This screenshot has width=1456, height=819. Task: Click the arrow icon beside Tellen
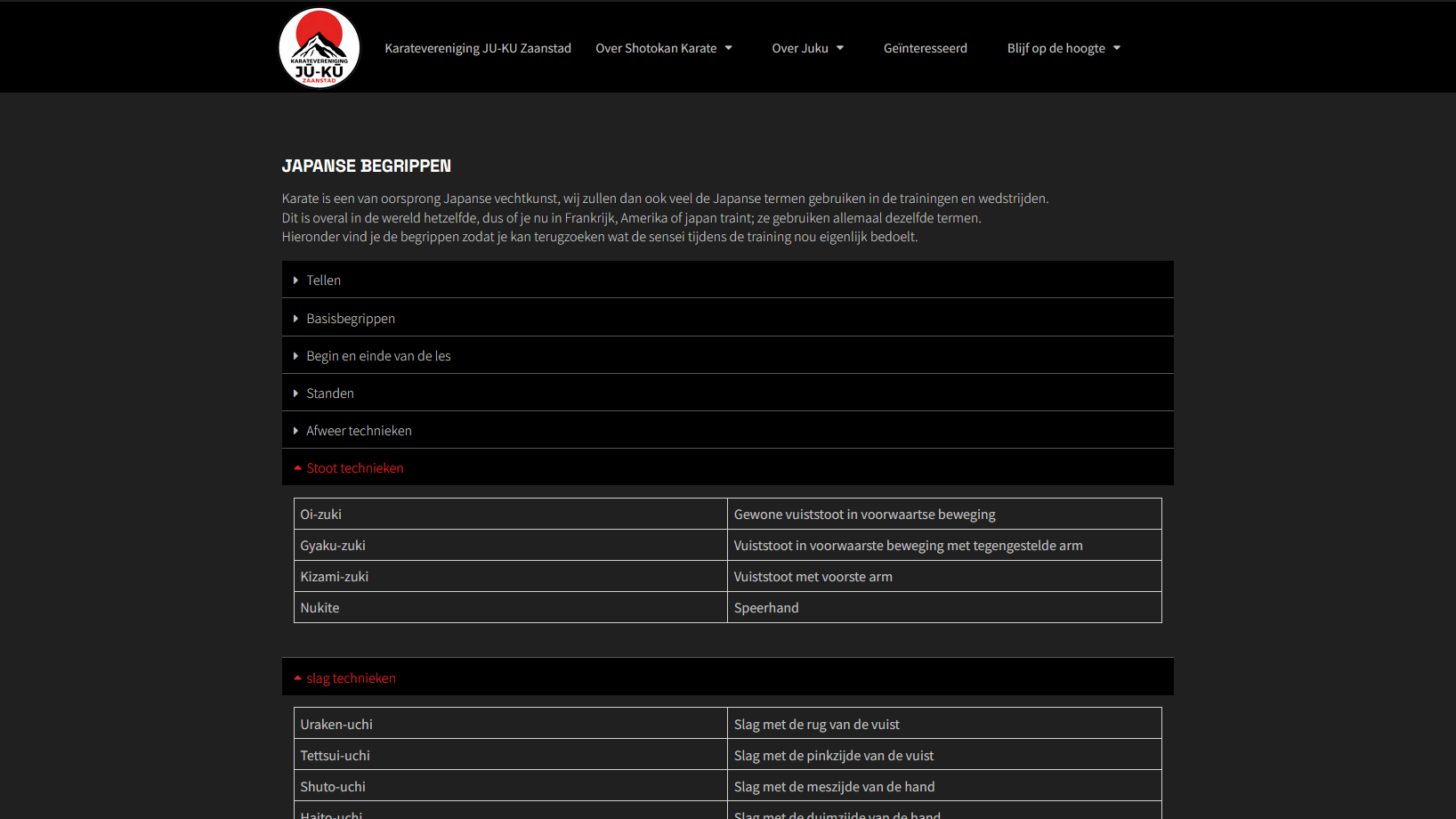tap(295, 280)
